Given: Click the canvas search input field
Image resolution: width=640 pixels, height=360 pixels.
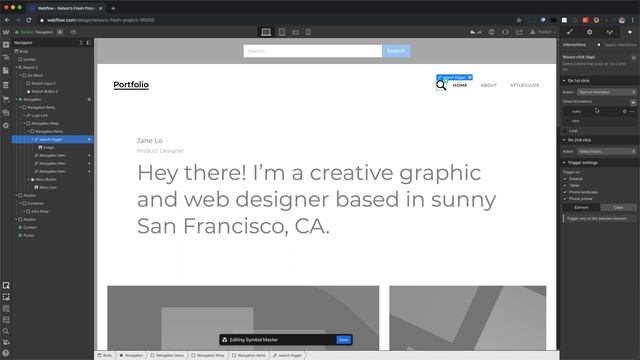Looking at the screenshot, I should click(x=313, y=51).
